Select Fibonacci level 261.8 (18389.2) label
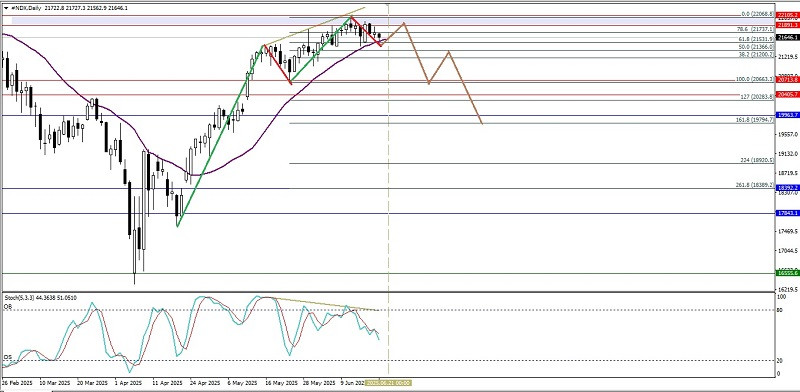 tap(755, 185)
